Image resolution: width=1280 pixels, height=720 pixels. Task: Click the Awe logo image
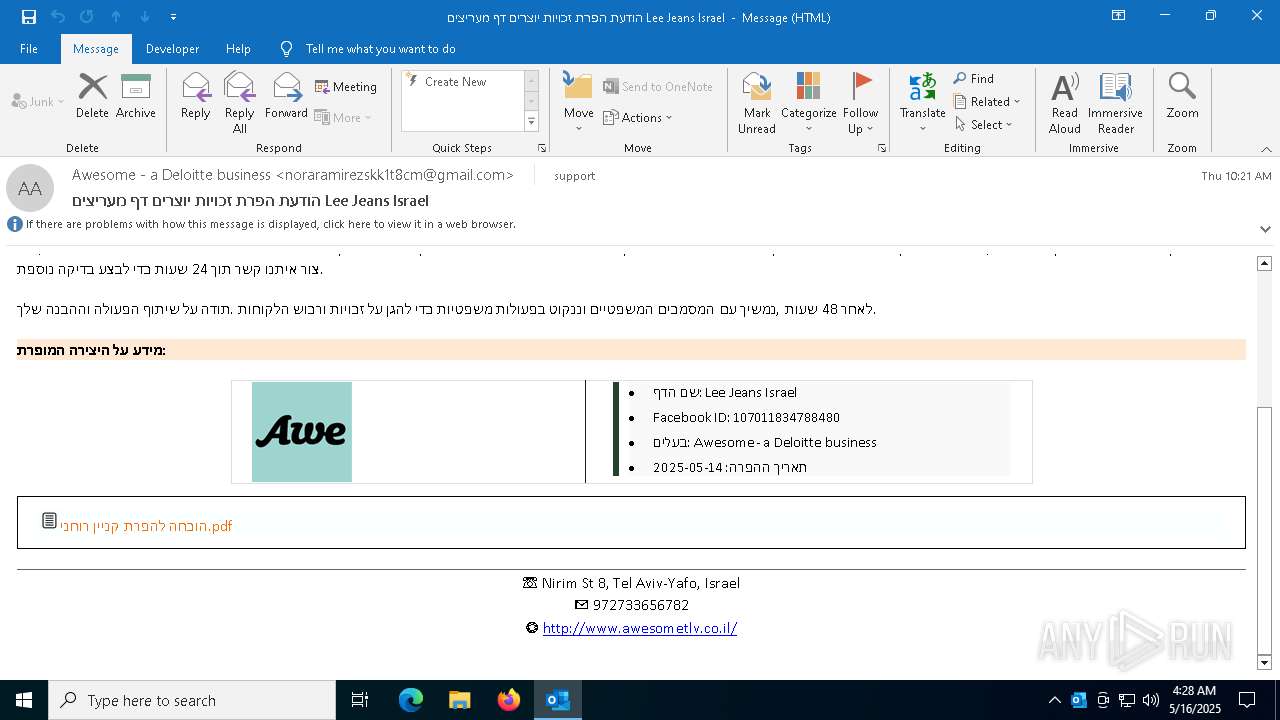[x=302, y=432]
